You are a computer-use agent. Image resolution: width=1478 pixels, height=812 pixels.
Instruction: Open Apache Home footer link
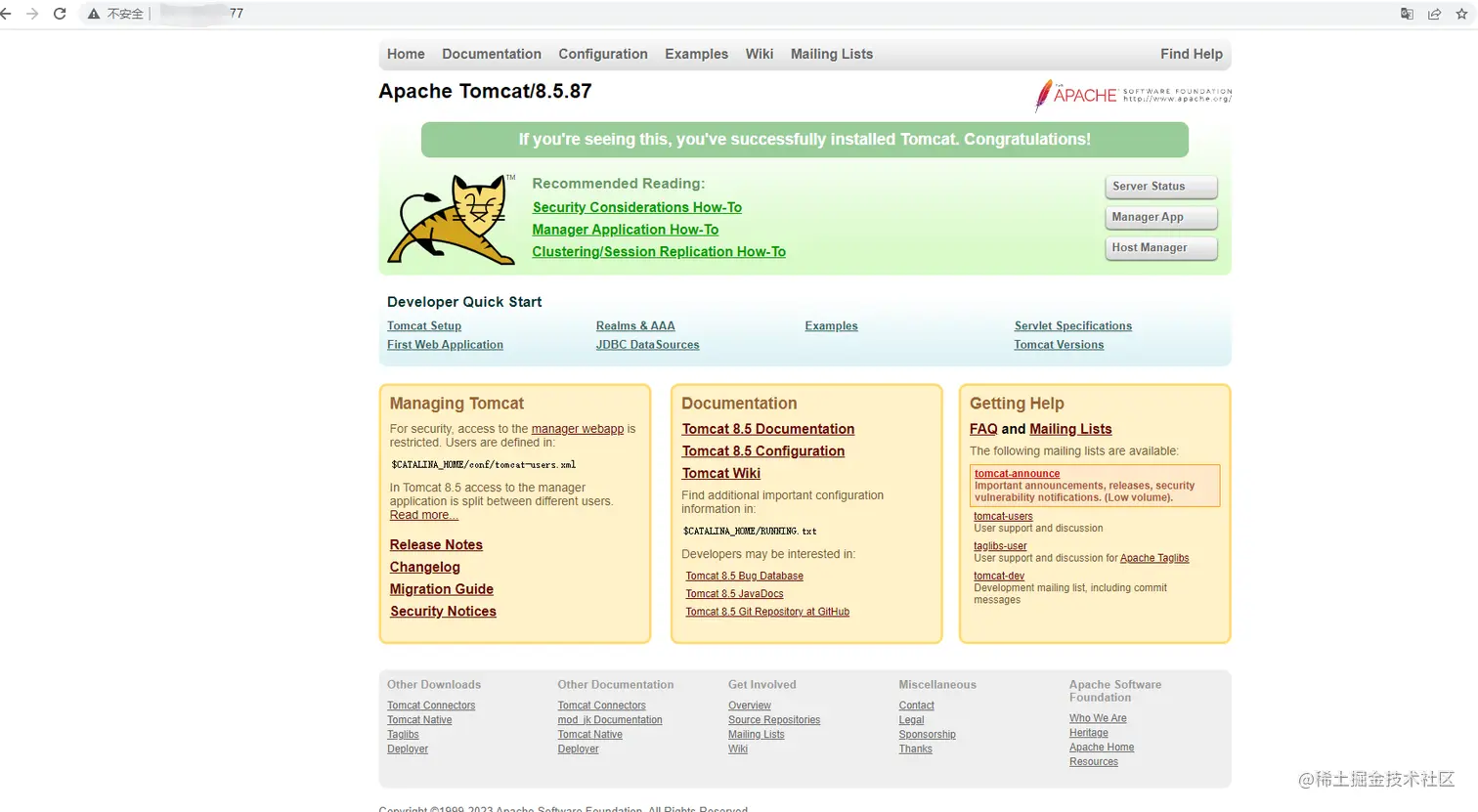[x=1102, y=748]
